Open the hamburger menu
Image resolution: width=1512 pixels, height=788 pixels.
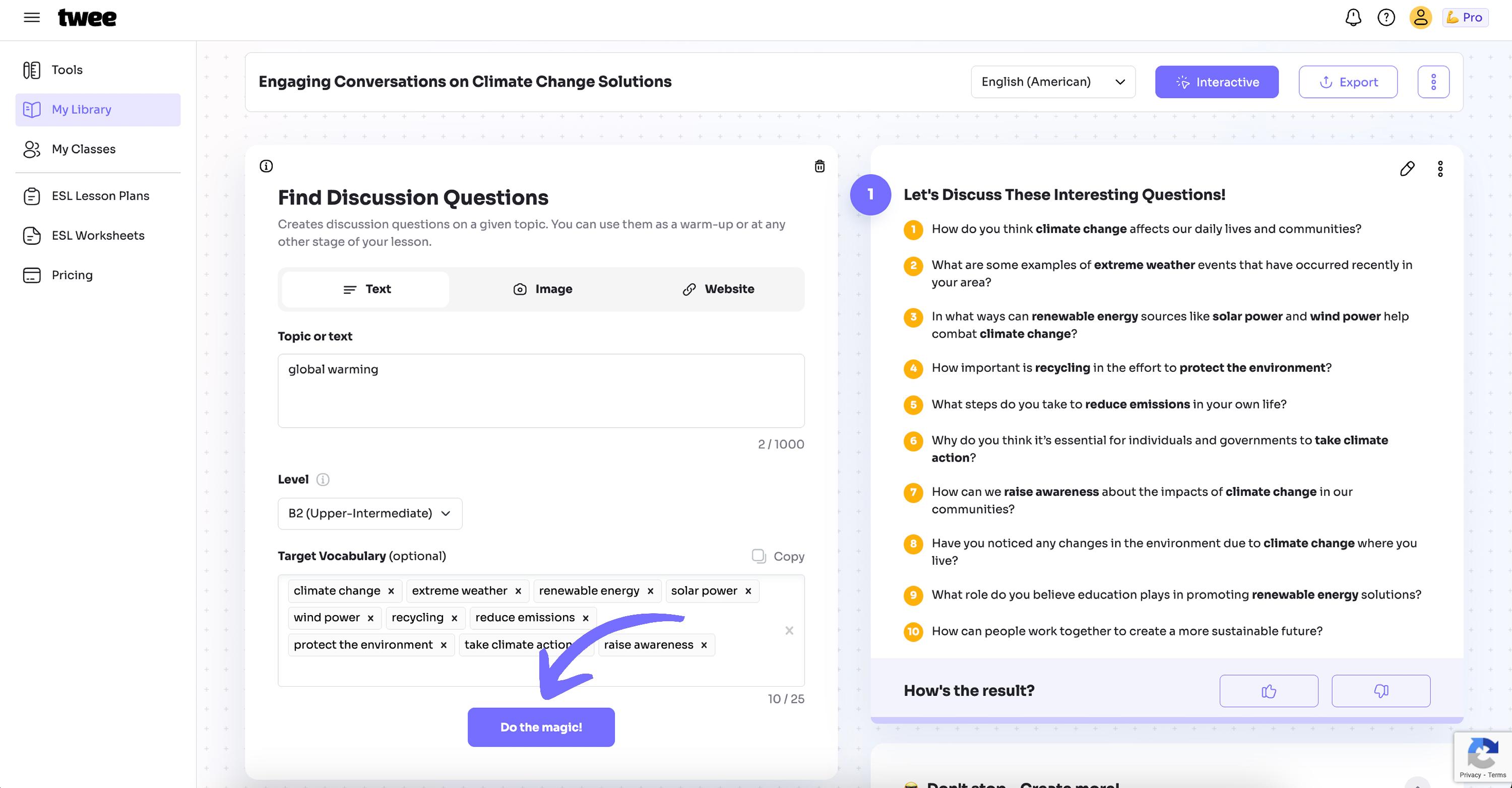32,18
